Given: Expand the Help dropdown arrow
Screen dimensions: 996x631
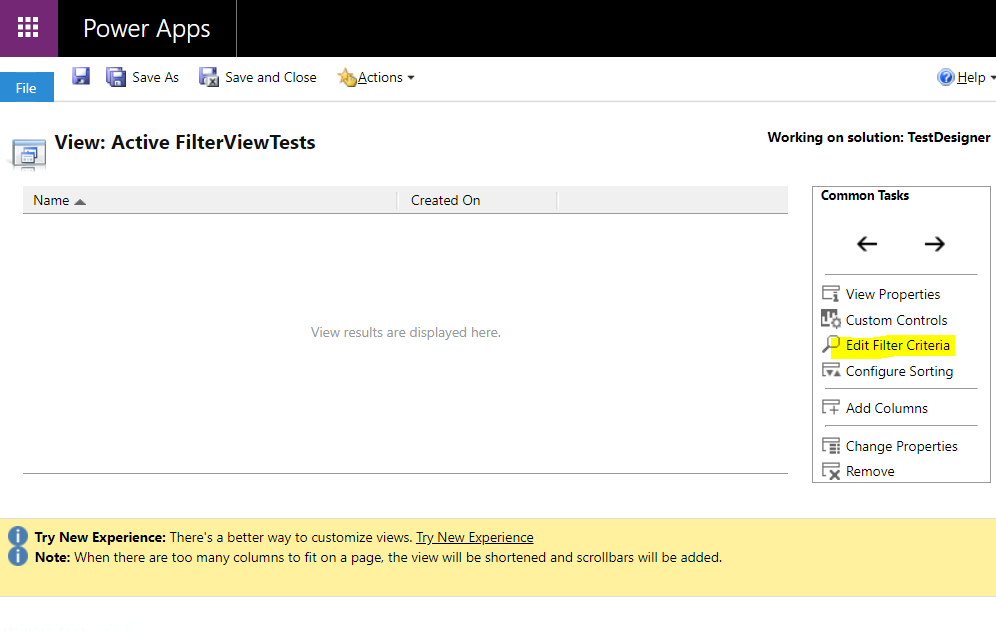Looking at the screenshot, I should pos(992,78).
